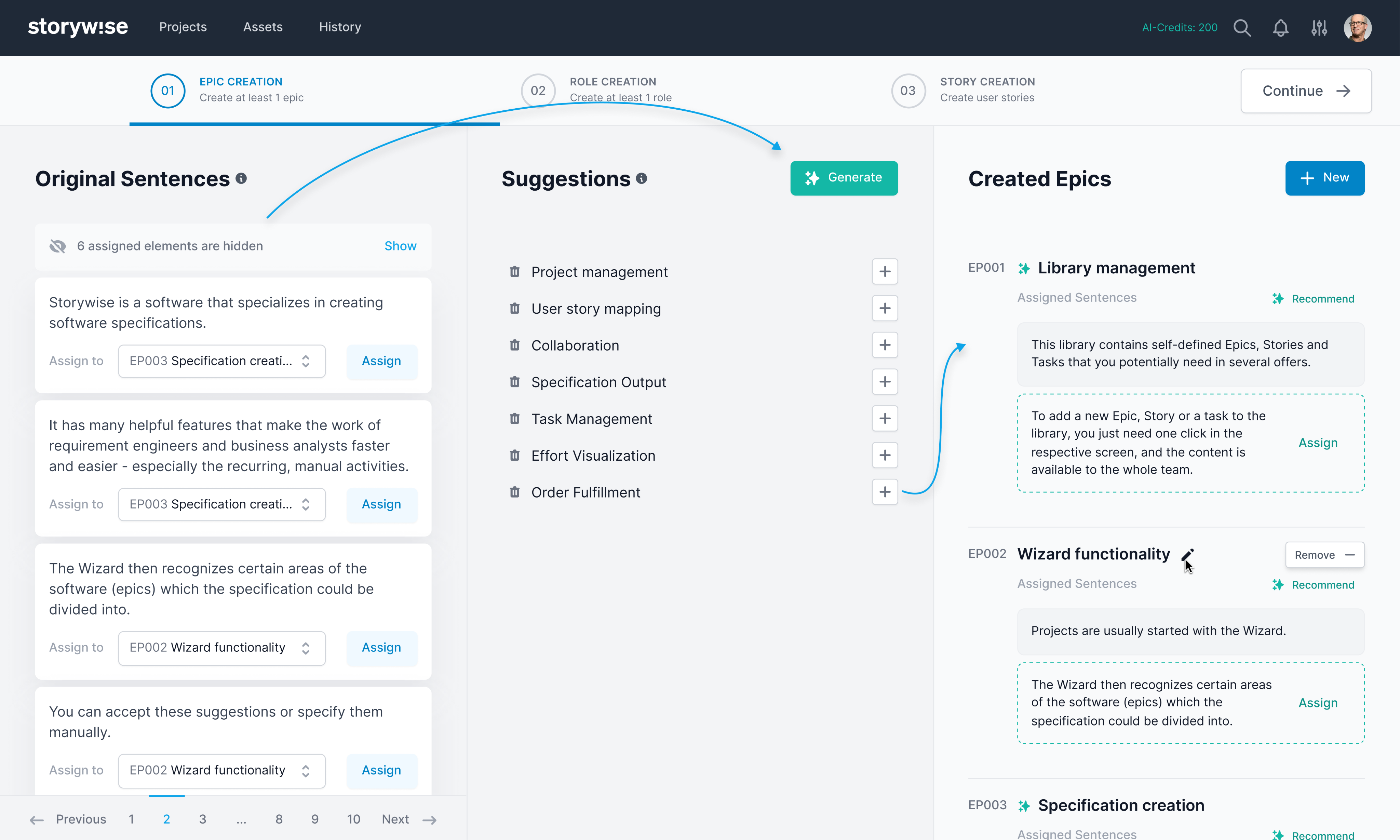Open the History menu
This screenshot has width=1400, height=840.
pyautogui.click(x=340, y=27)
